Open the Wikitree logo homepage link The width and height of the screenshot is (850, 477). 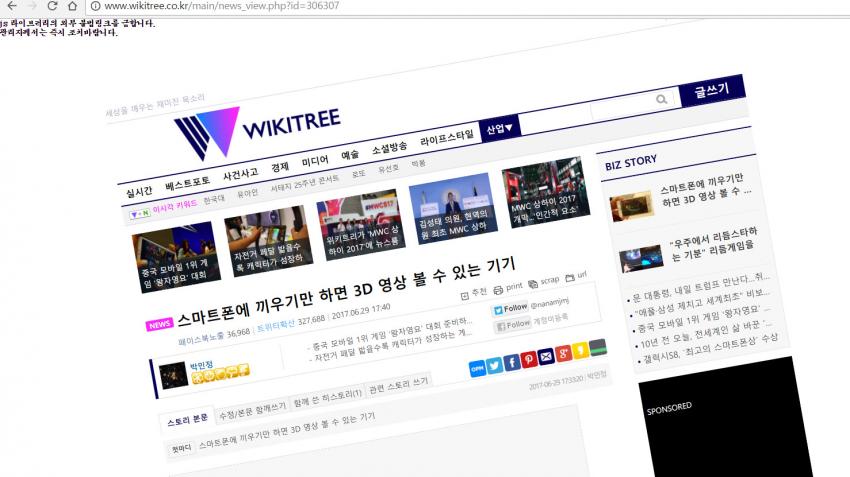click(x=258, y=132)
